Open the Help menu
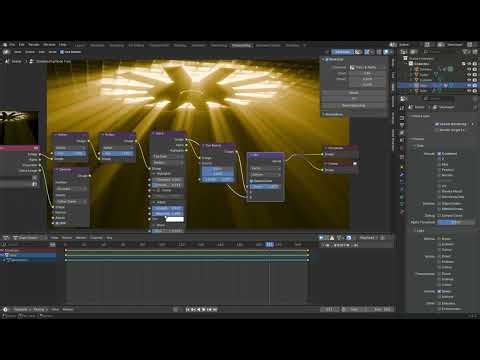The width and height of the screenshot is (480, 360). coord(63,44)
